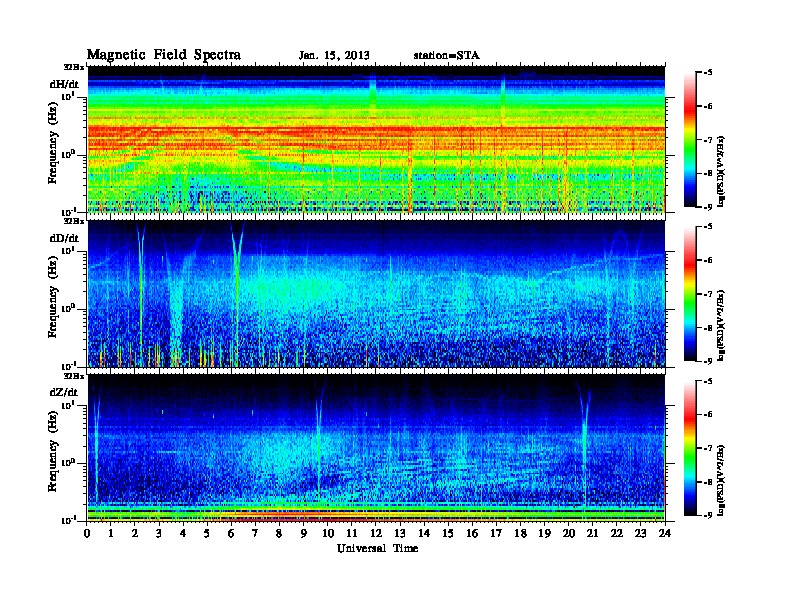
Task: Click hour tick label 8 on time axis
Action: [279, 533]
